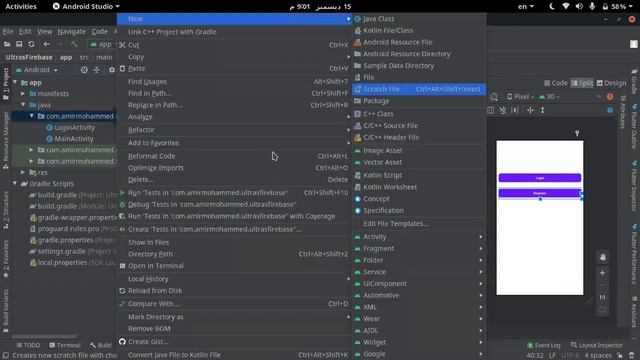640x360 pixels.
Task: Expand the Local History submenu
Action: (x=235, y=279)
